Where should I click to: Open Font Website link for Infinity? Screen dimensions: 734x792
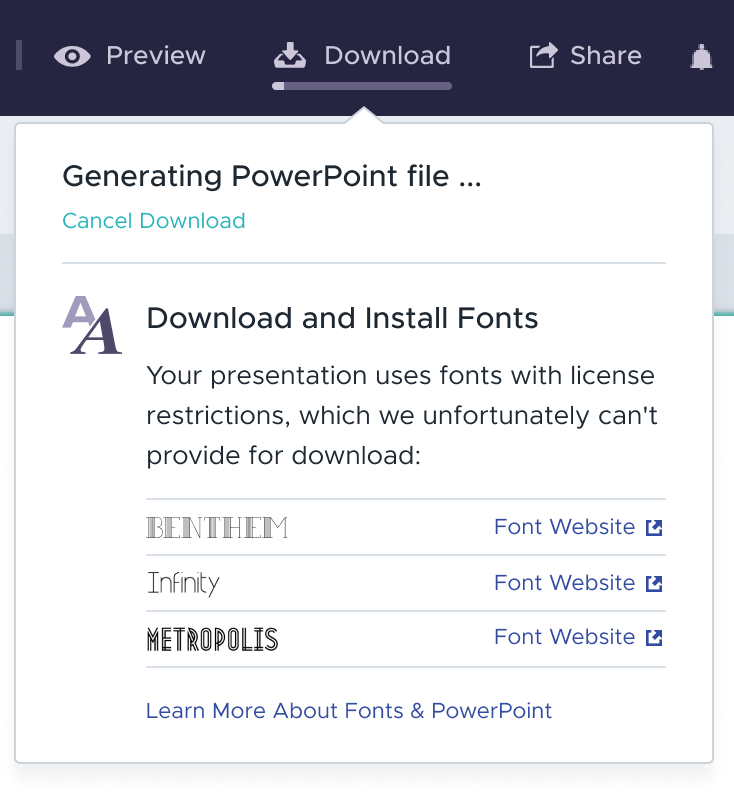point(564,583)
